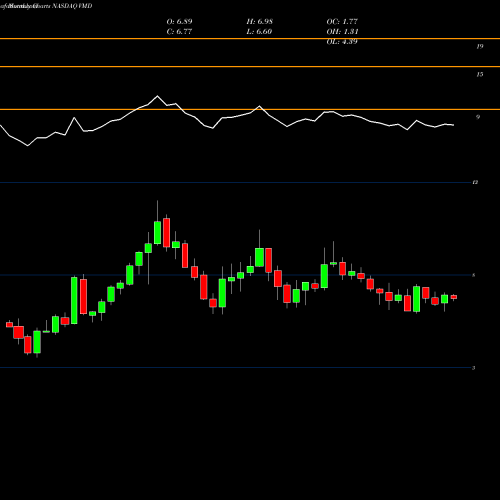Click the 'OL: 4.39' value

tap(342, 42)
